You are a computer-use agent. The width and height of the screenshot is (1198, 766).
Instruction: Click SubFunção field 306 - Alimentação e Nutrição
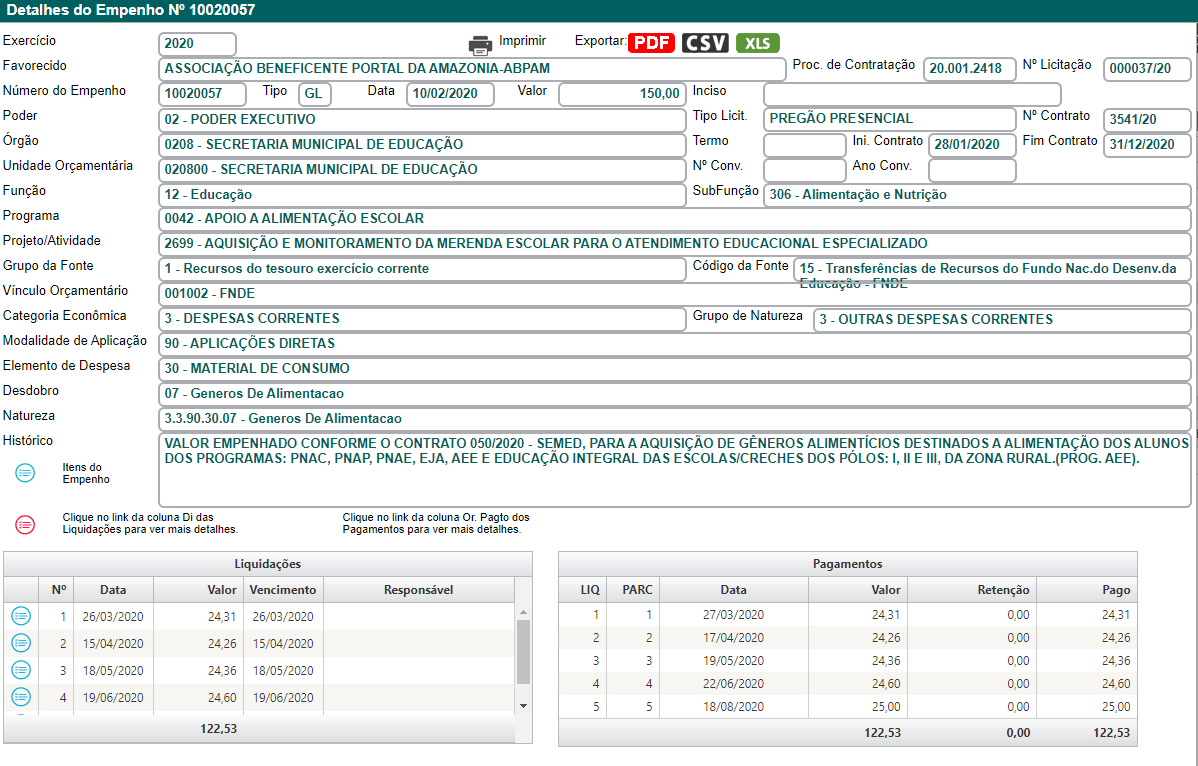(x=977, y=195)
